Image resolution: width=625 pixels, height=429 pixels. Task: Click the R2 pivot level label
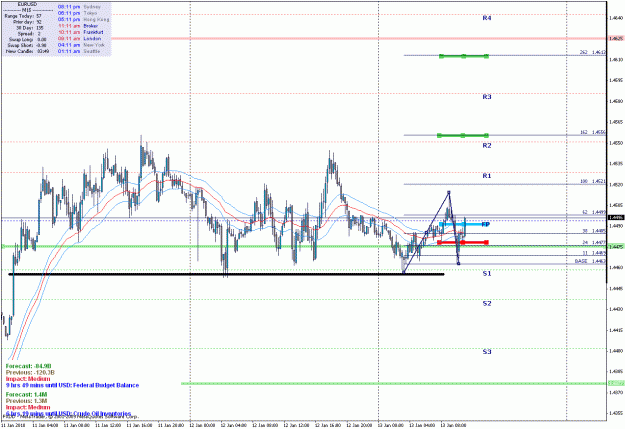click(487, 146)
